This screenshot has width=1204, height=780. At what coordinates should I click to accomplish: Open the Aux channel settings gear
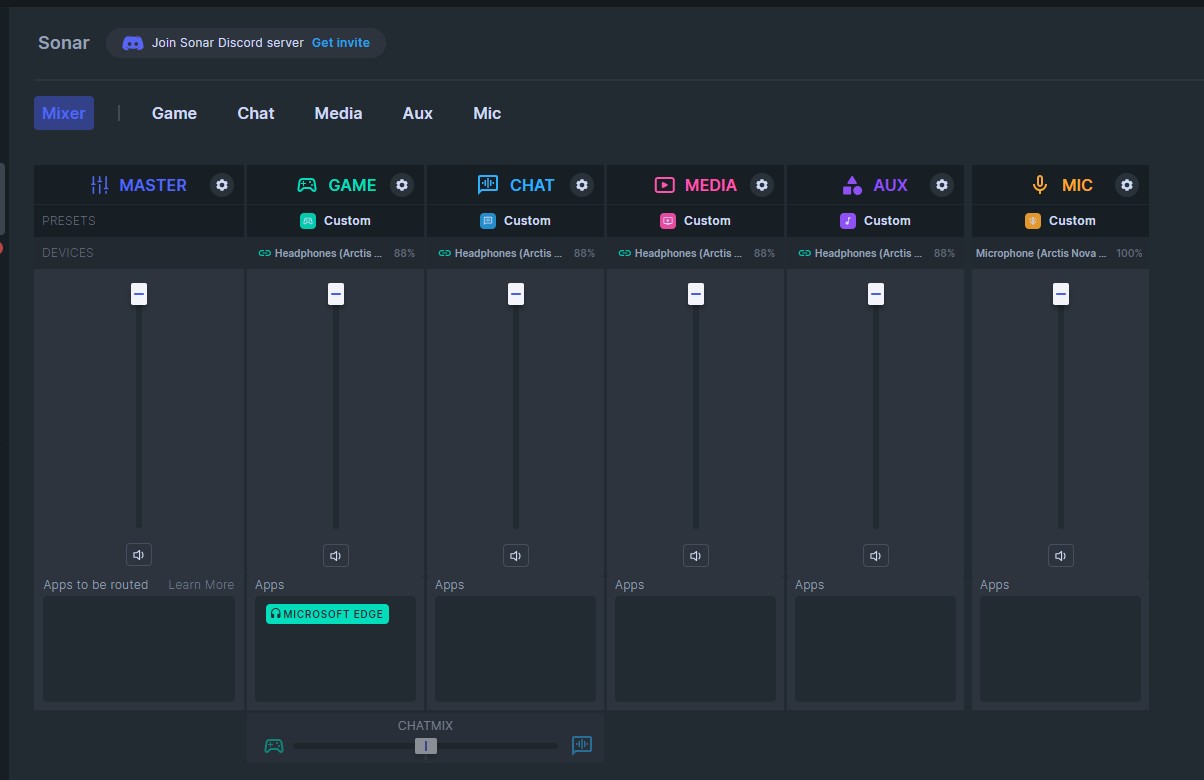tap(942, 185)
